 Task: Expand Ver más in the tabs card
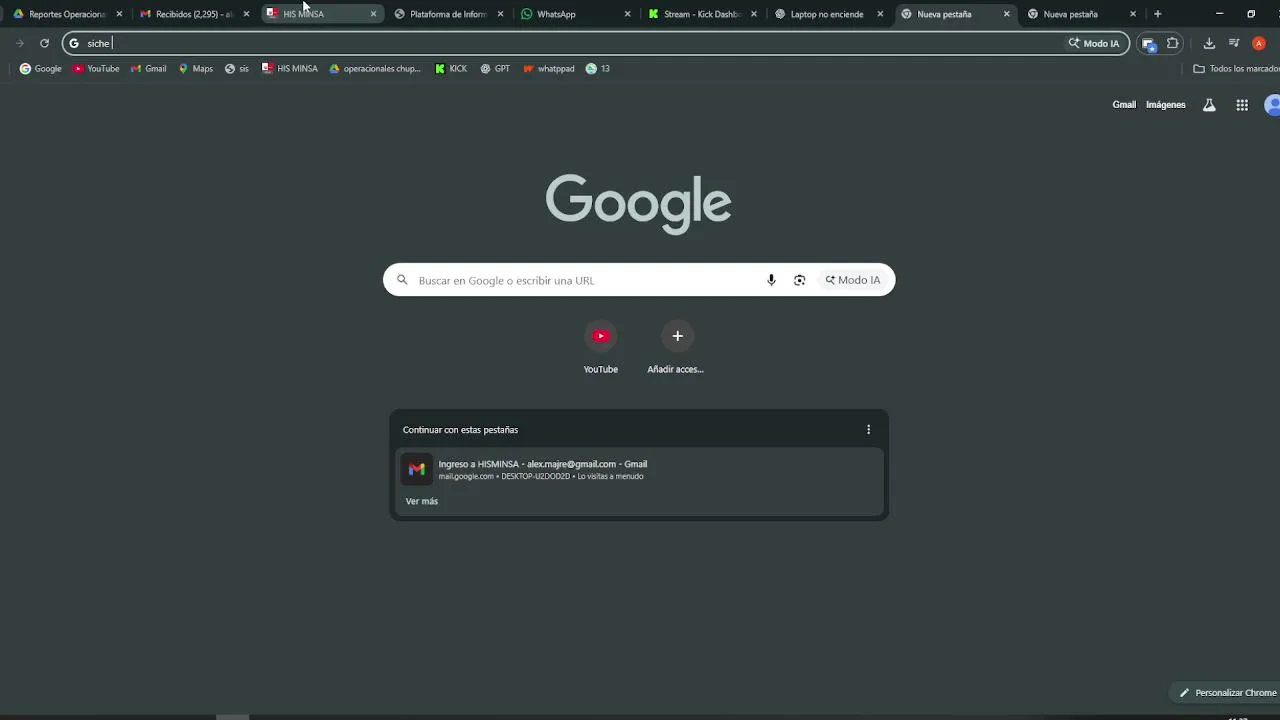422,501
